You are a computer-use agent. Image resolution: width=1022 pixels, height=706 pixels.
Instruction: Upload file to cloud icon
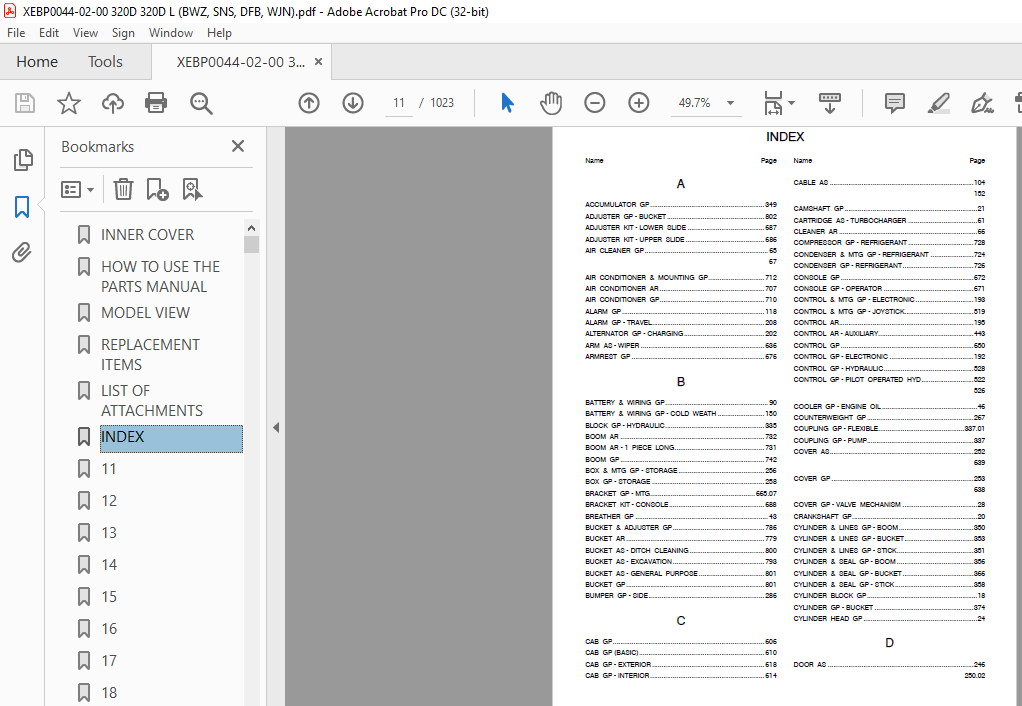click(113, 103)
